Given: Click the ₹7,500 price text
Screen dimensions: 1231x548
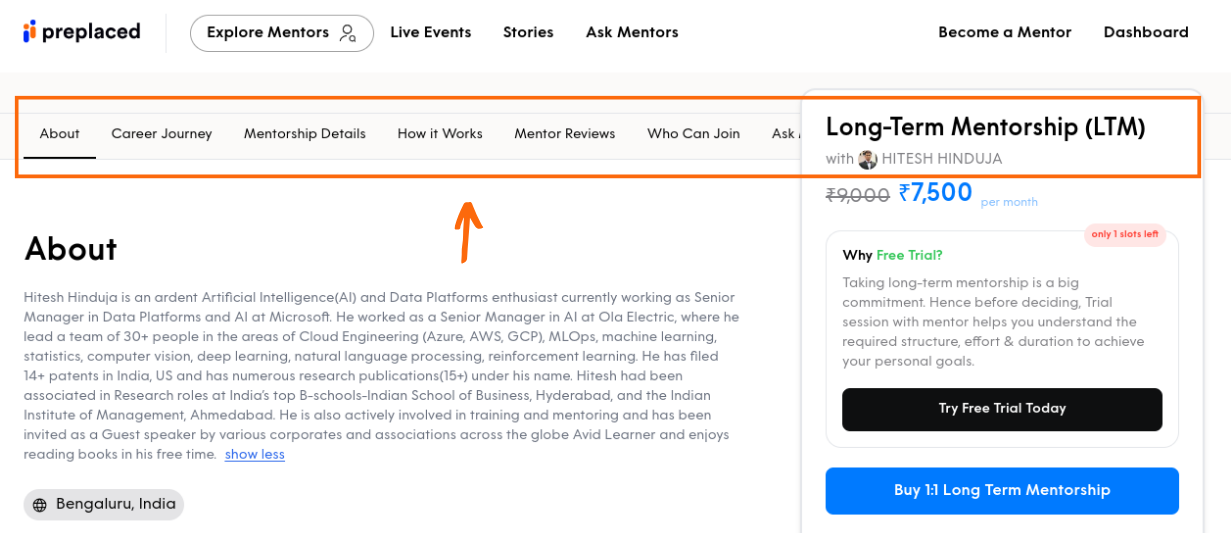Looking at the screenshot, I should tap(935, 193).
